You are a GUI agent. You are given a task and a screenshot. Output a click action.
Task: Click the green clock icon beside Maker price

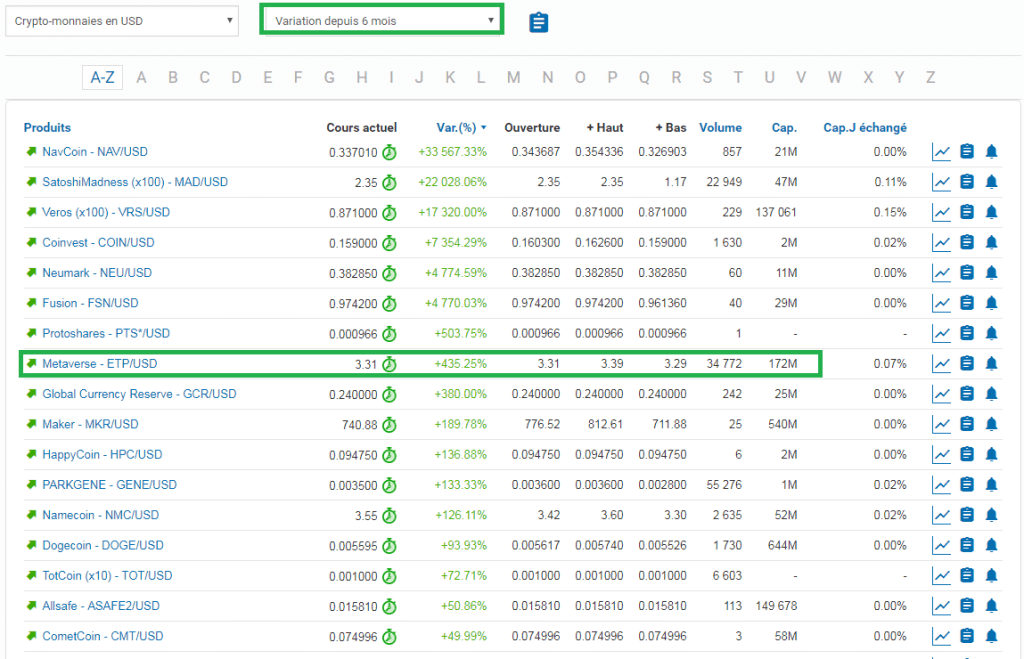(389, 425)
